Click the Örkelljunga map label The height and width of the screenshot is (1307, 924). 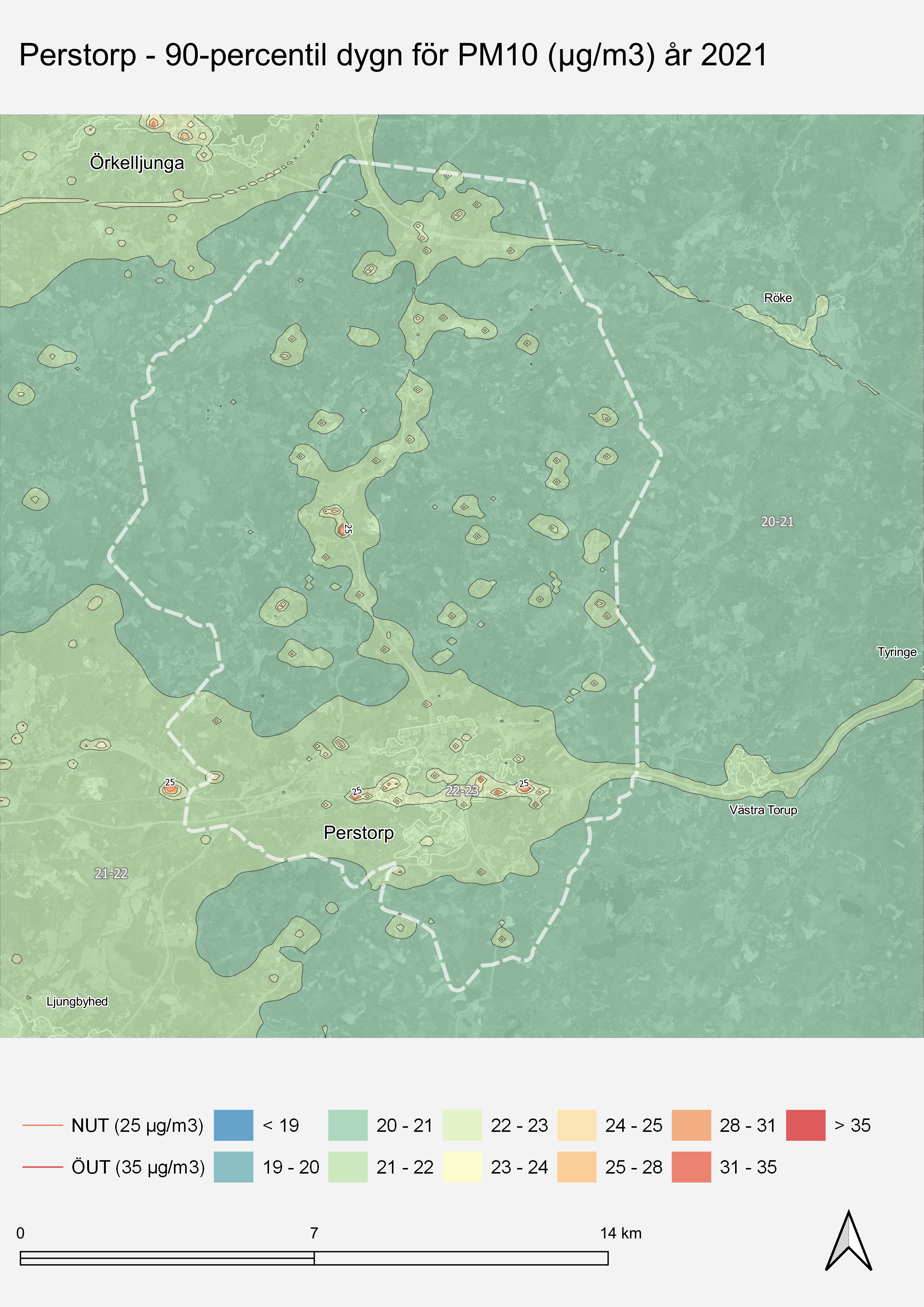point(137,163)
